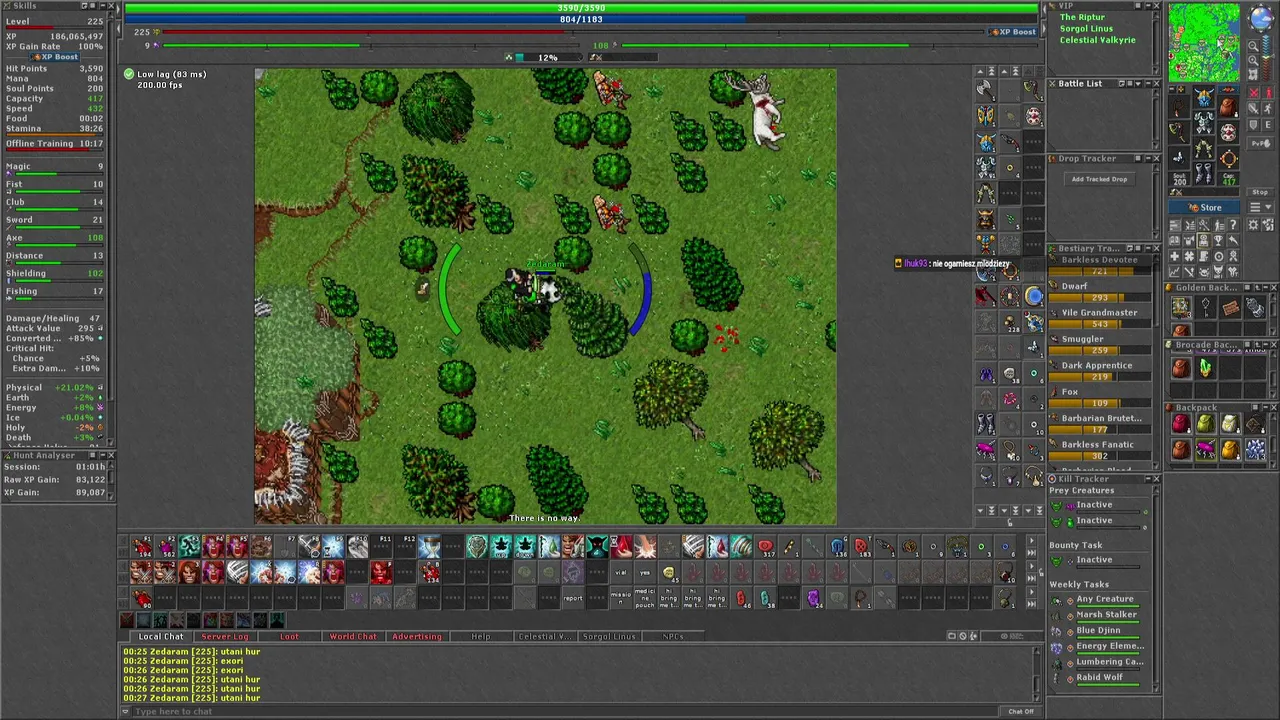Click the yes action bar button
The height and width of the screenshot is (720, 1280).
click(x=645, y=572)
